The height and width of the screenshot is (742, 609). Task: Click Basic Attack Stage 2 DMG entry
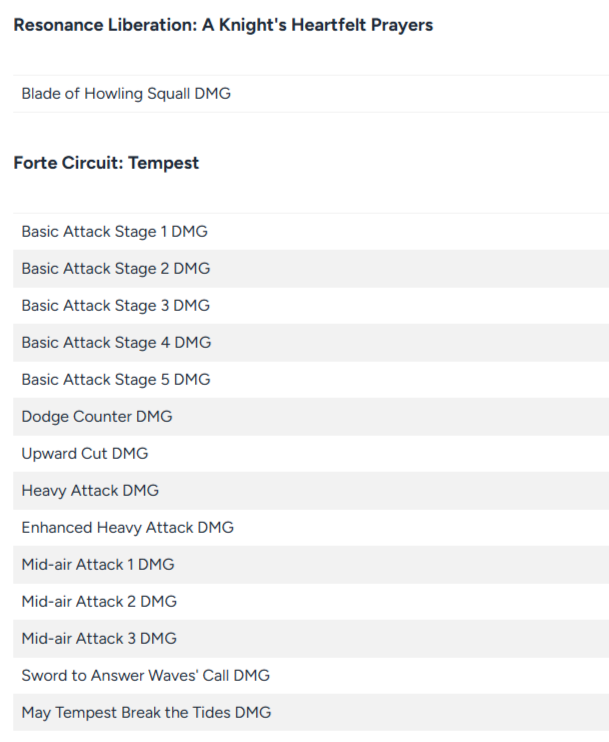click(115, 269)
